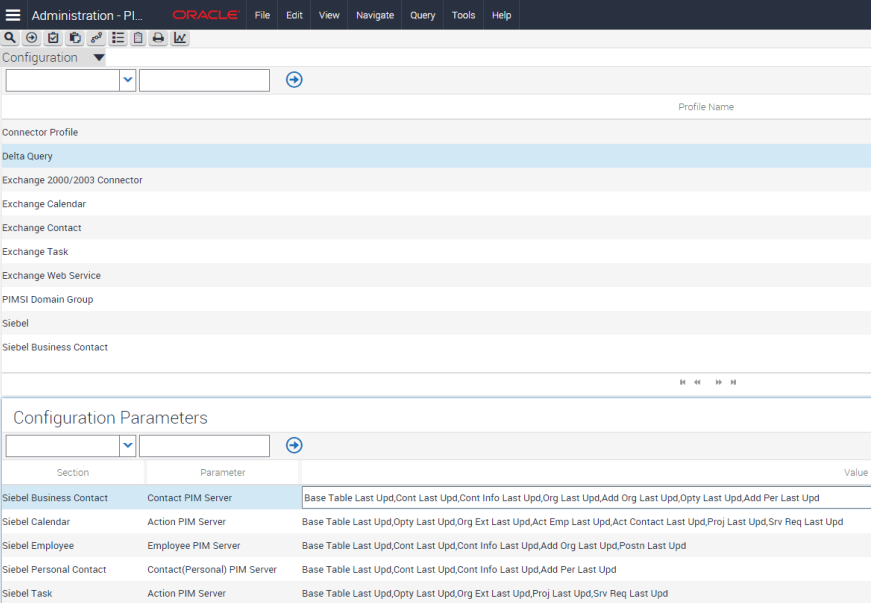This screenshot has width=871, height=603.
Task: Expand the Configuration applet menu triangle
Action: (x=99, y=57)
